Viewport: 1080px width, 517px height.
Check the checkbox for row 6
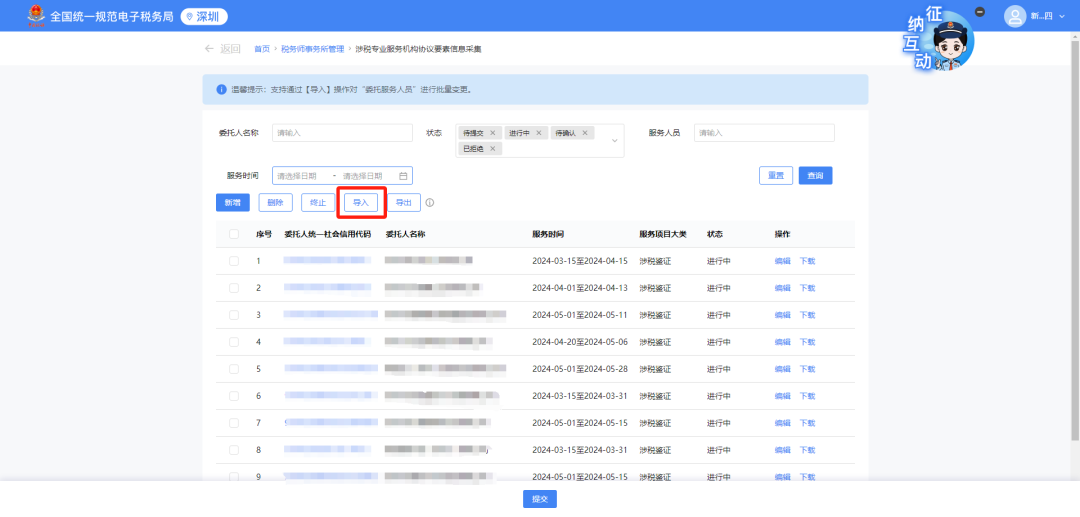233,396
